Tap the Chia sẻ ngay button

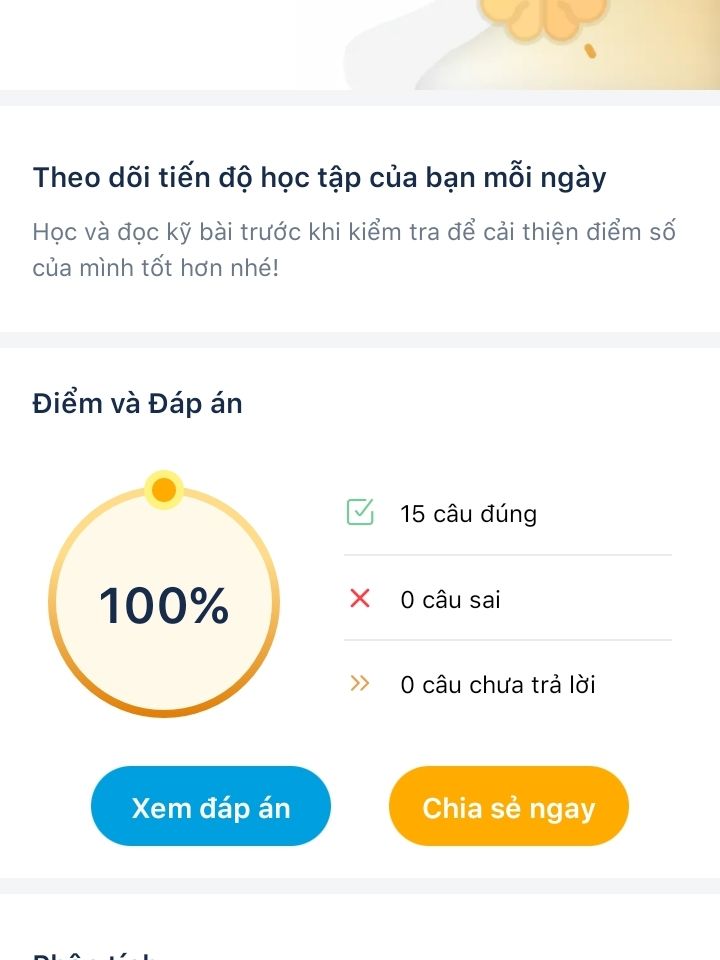(x=509, y=806)
